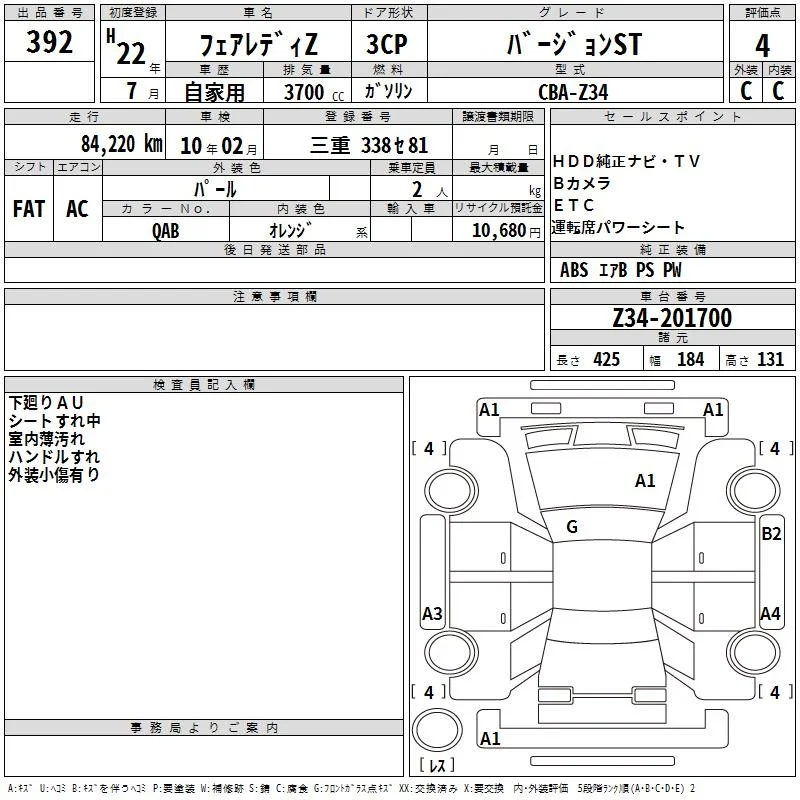This screenshot has height=800, width=800.
Task: Click door type 3CP
Action: point(387,44)
